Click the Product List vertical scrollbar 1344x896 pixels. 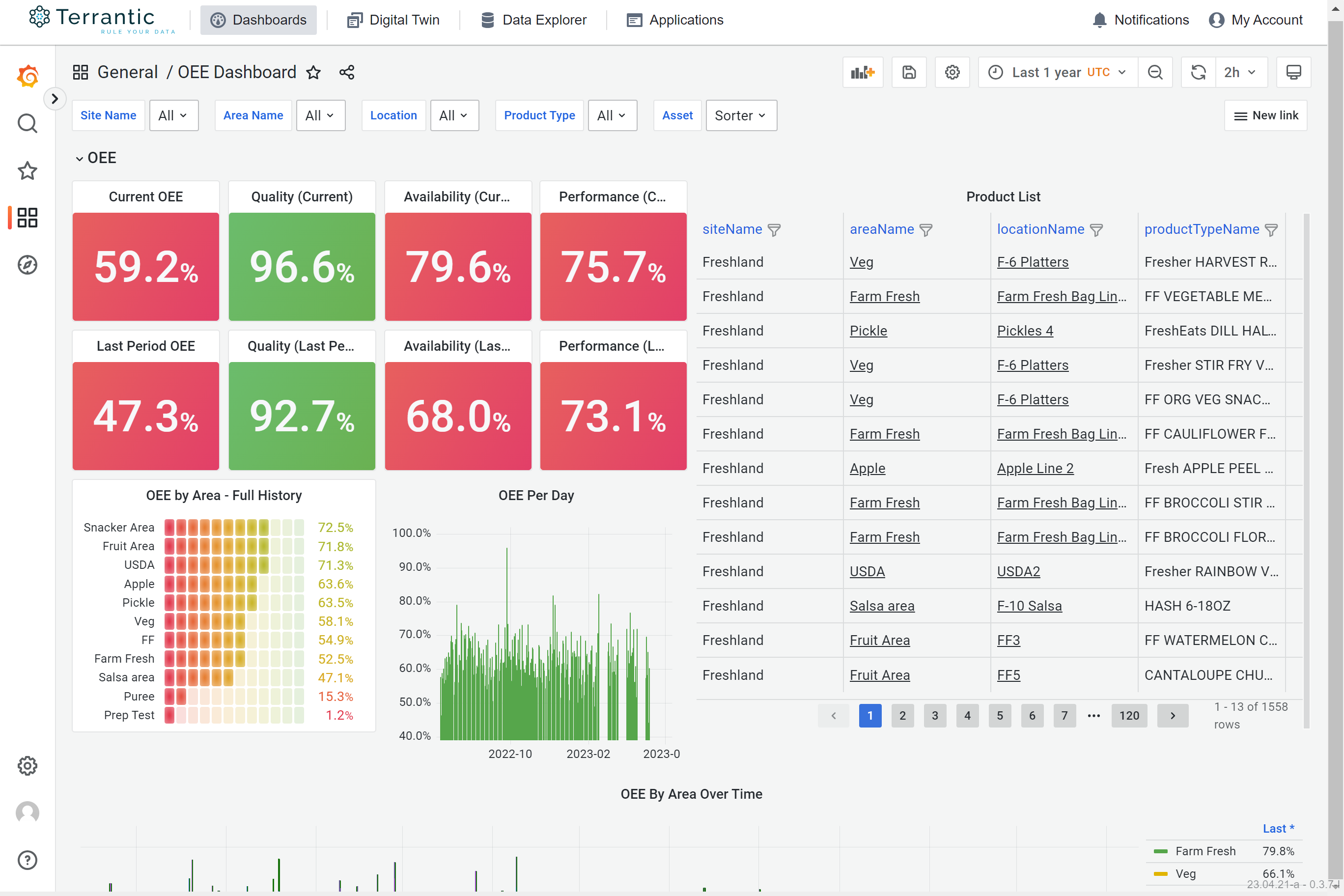click(x=1306, y=472)
